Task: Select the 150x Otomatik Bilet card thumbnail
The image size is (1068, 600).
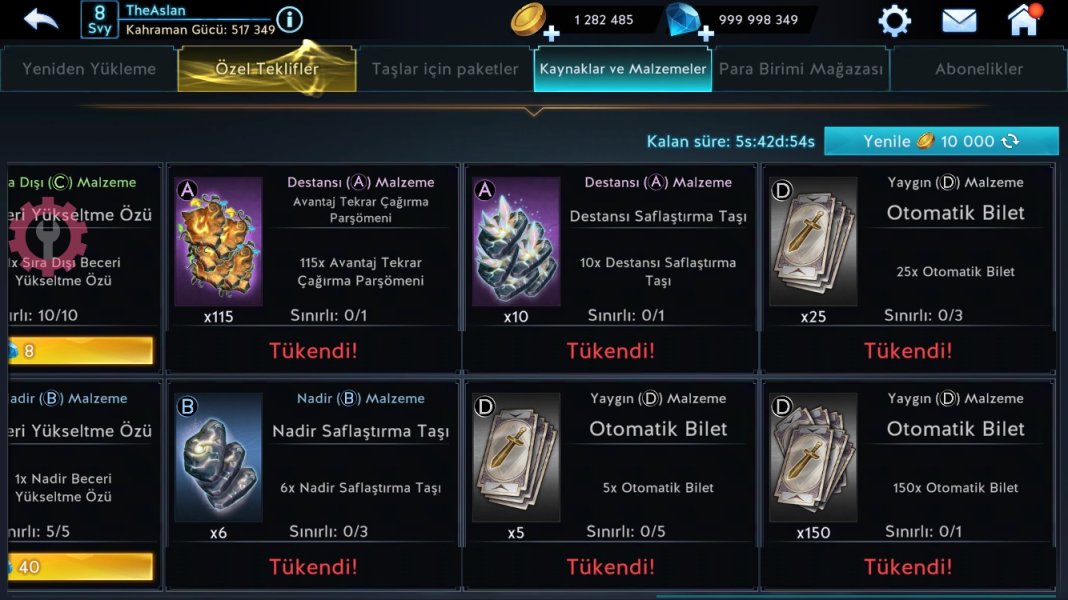Action: (x=813, y=457)
